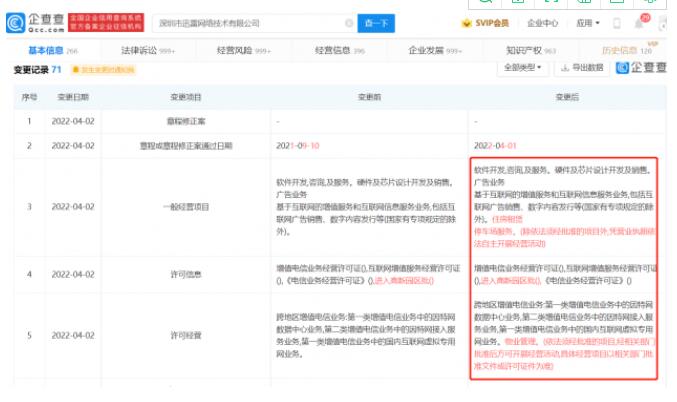Click the 导出数据 export button
The height and width of the screenshot is (402, 677).
(582, 68)
